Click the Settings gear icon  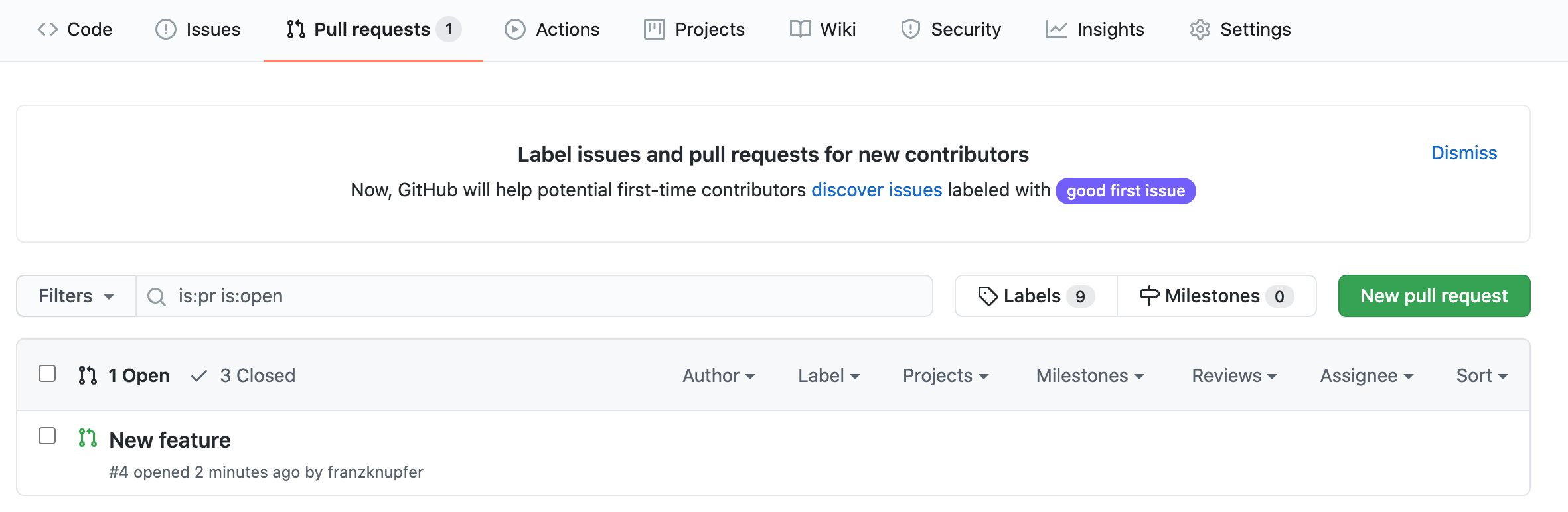pos(1200,29)
